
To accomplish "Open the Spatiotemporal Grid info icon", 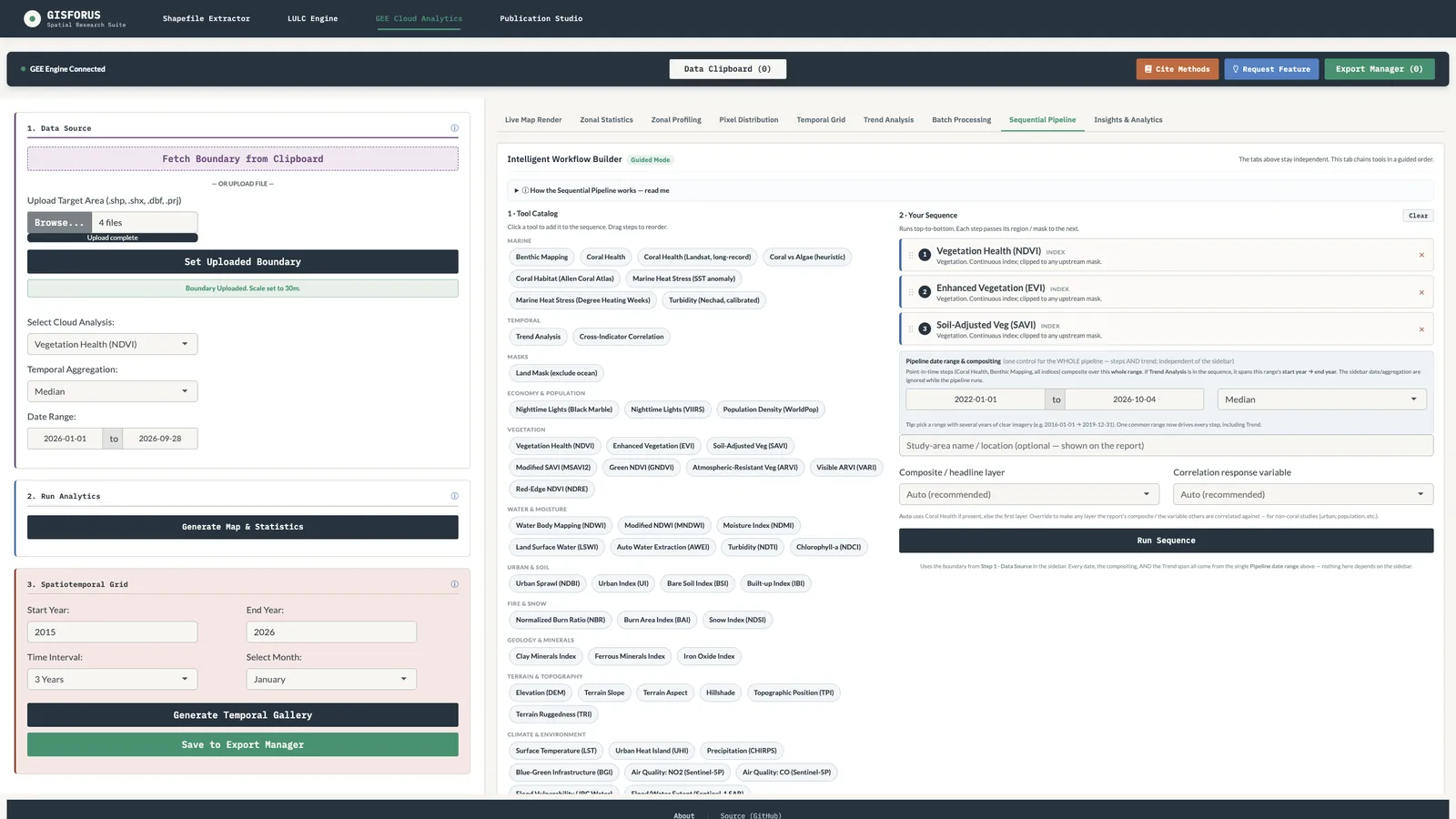I will click(x=454, y=584).
